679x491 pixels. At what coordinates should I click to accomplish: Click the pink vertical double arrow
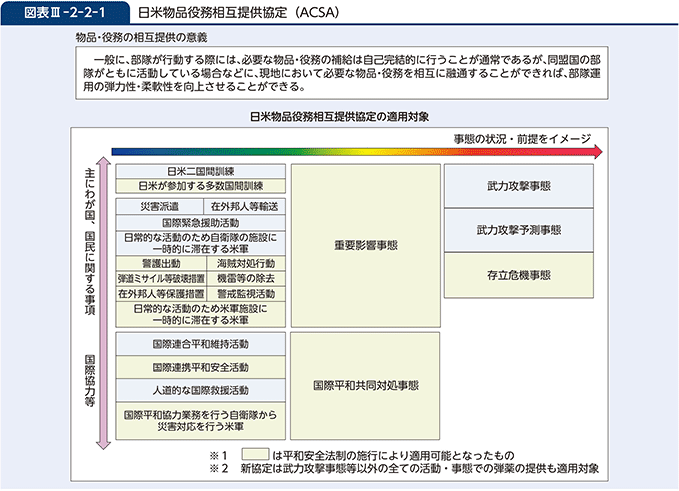(103, 303)
